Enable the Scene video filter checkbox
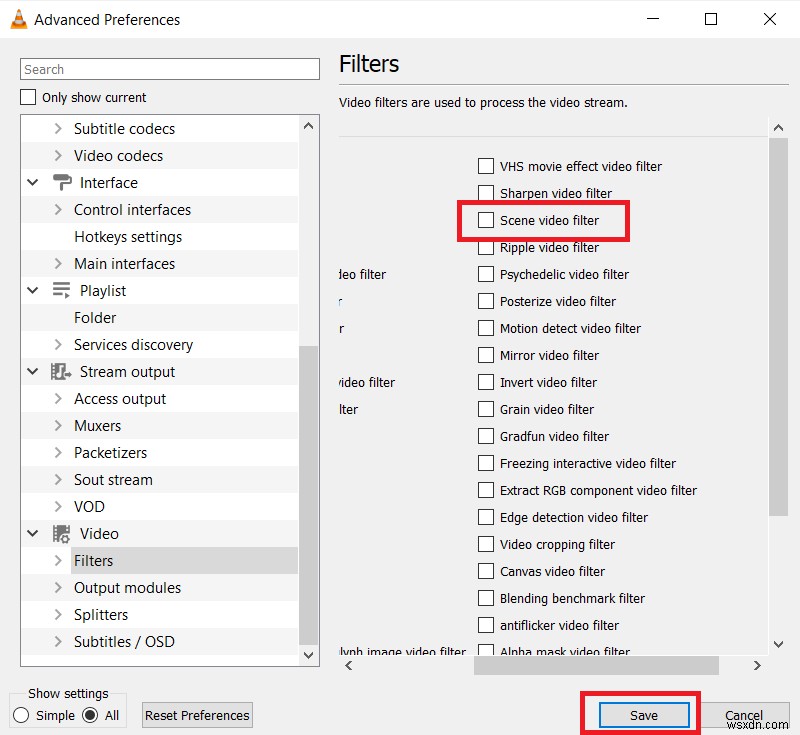This screenshot has width=800, height=735. pyautogui.click(x=485, y=220)
